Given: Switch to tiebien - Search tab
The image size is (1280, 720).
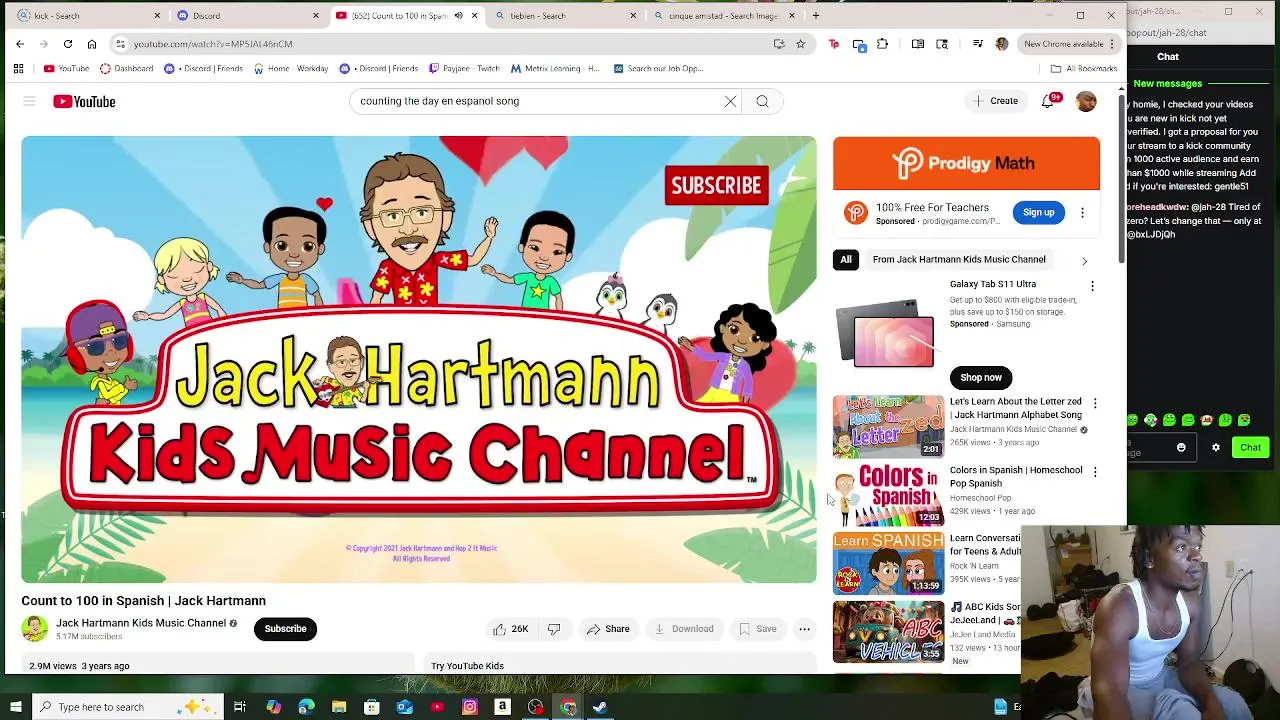Looking at the screenshot, I should click(x=565, y=15).
